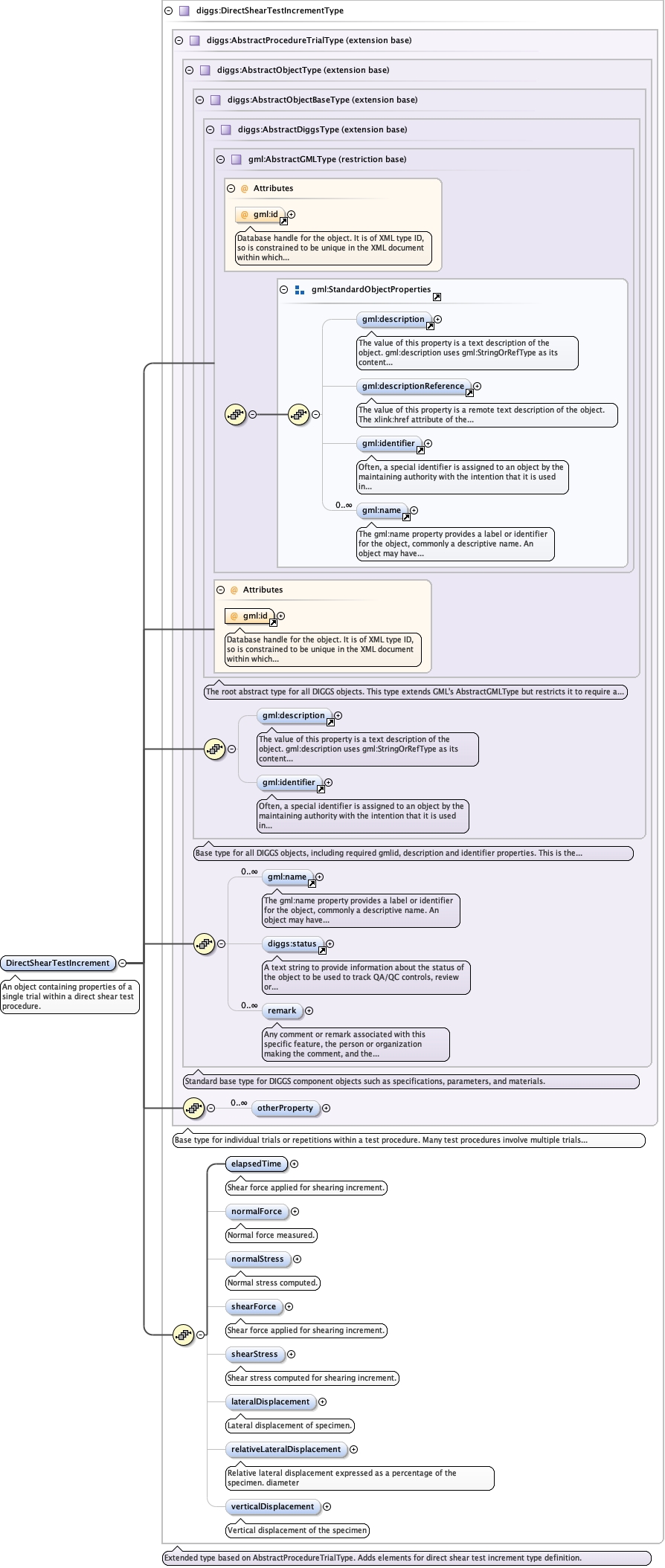Screen dimensions: 665x1568
Task: Expand the remark element
Action: [x=309, y=1010]
